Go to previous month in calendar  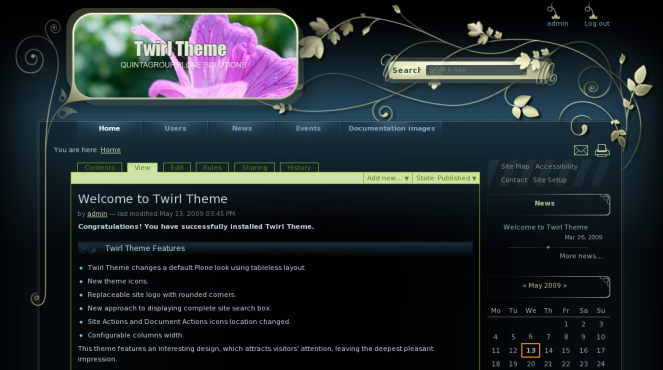coord(525,286)
